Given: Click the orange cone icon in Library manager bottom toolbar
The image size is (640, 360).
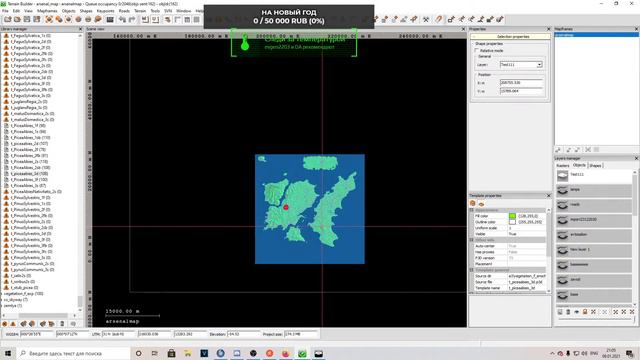Looking at the screenshot, I should pos(13,324).
